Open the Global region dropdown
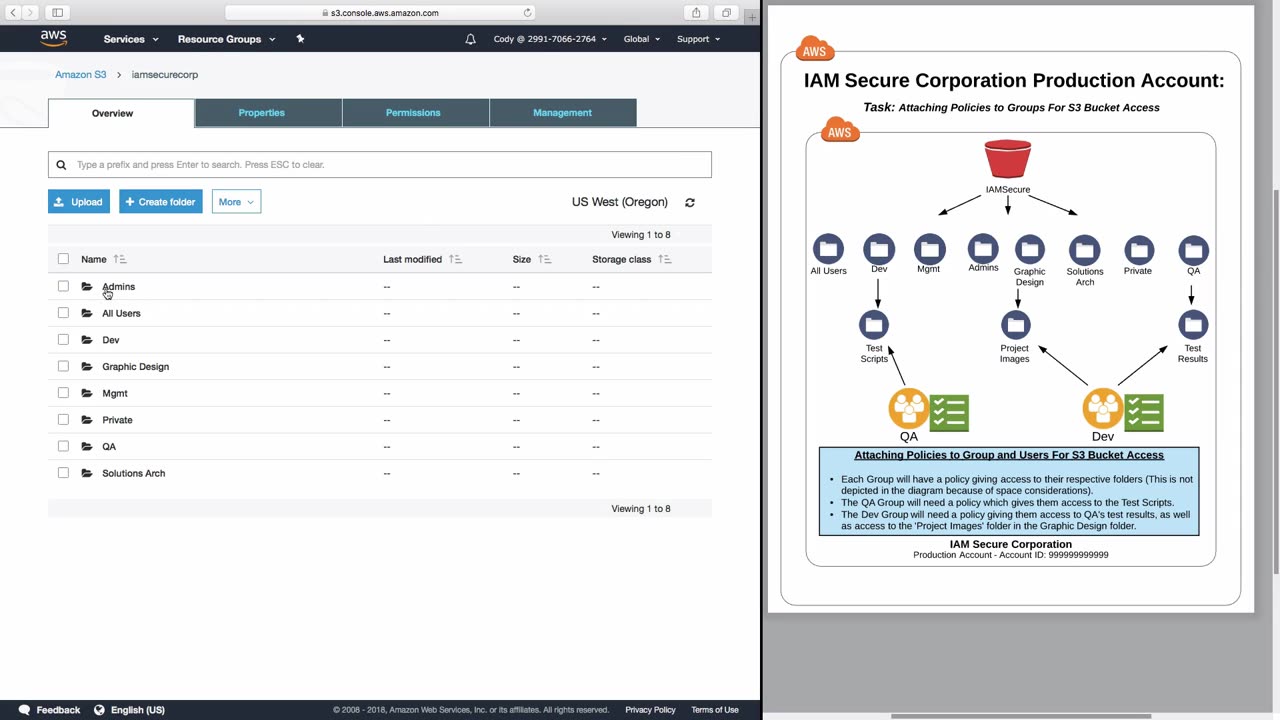The width and height of the screenshot is (1280, 720). point(642,39)
